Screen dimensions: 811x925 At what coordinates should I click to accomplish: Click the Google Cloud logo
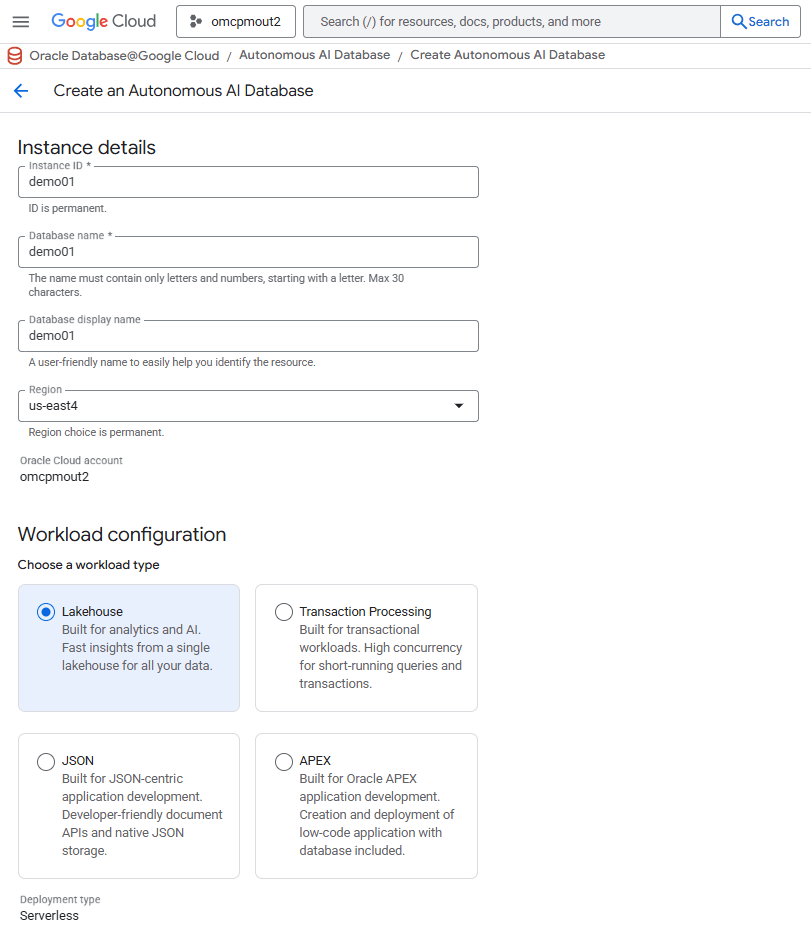[104, 21]
